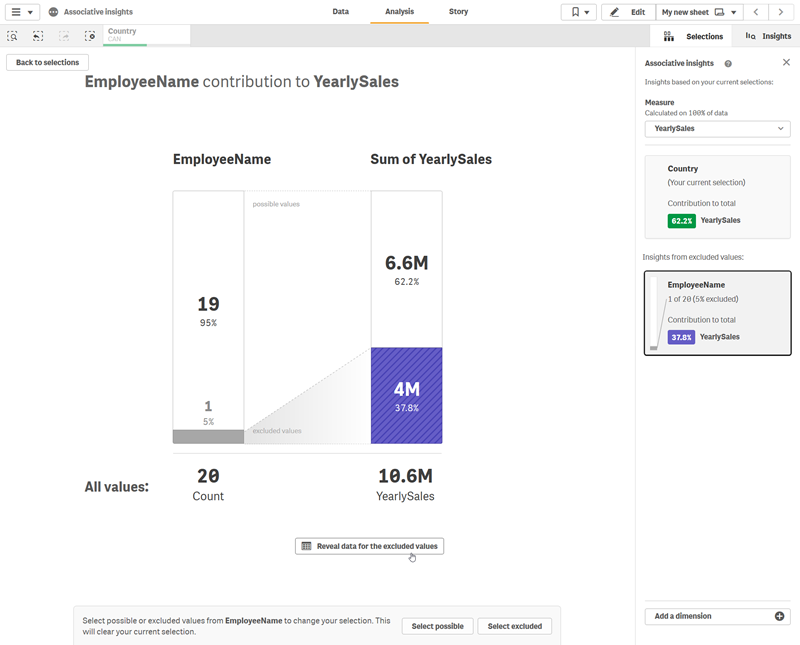Select the EmployeeName insight card
The height and width of the screenshot is (645, 800).
tap(717, 310)
